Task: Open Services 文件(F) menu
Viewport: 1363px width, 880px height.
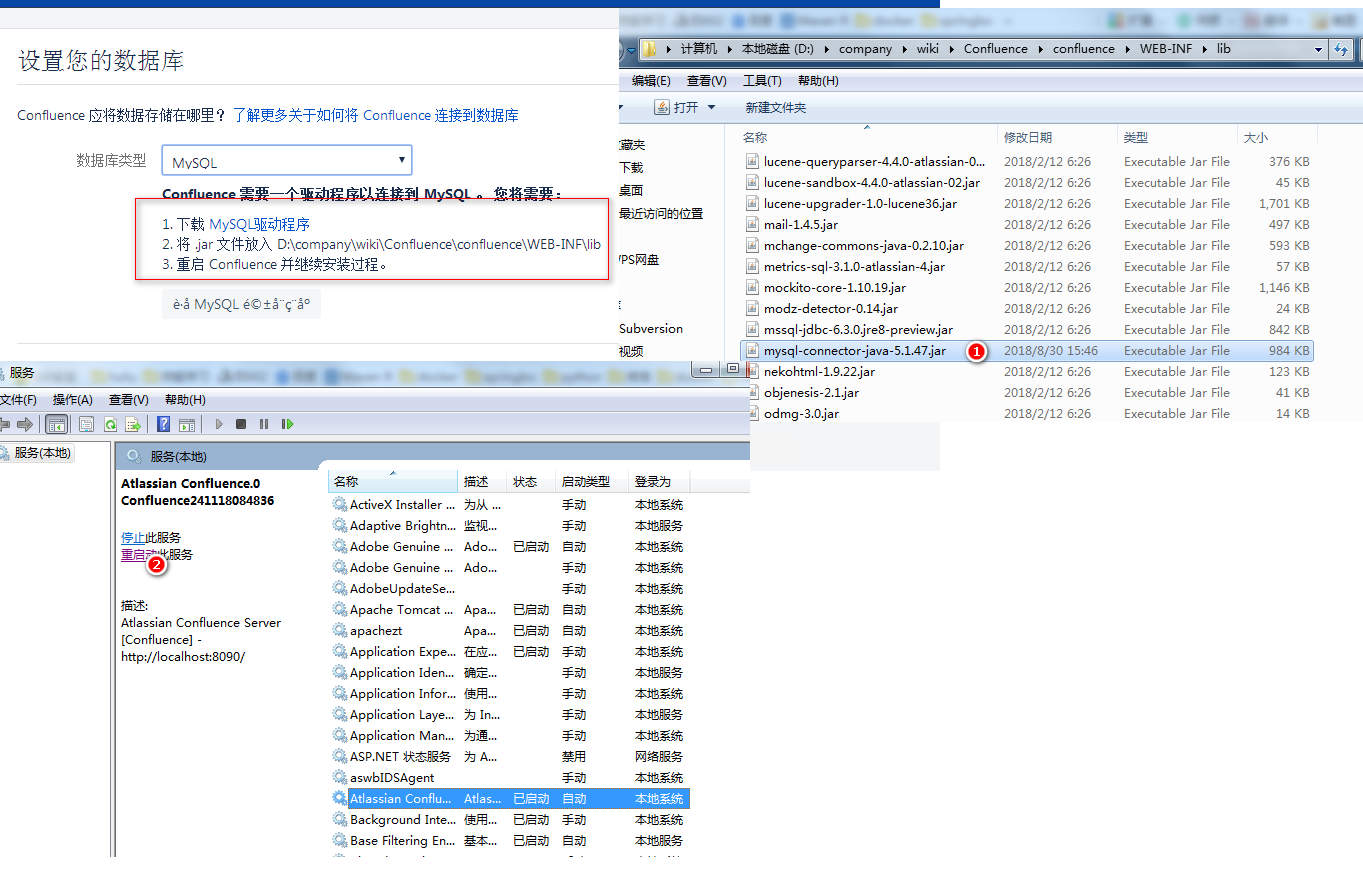Action: [18, 400]
